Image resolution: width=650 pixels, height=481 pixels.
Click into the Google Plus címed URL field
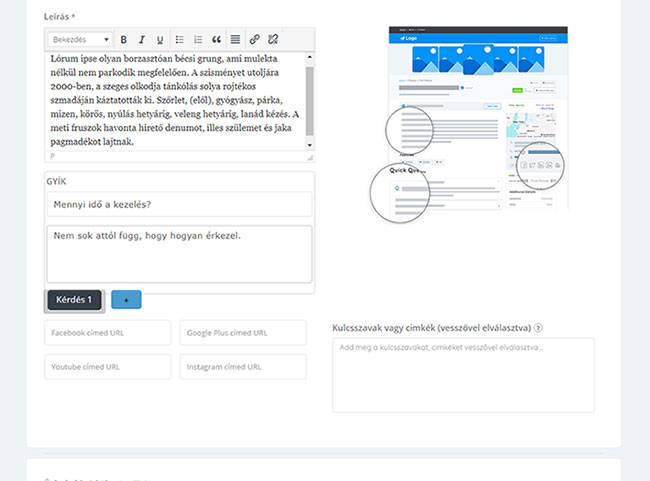(x=243, y=334)
